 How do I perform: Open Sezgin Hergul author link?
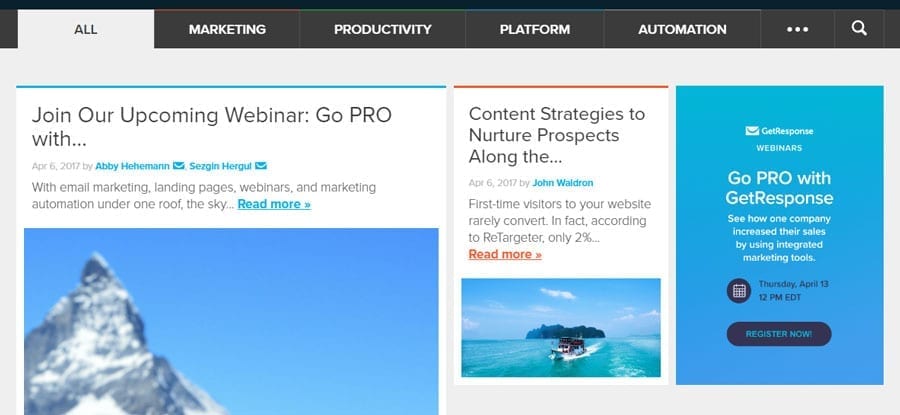pyautogui.click(x=220, y=166)
